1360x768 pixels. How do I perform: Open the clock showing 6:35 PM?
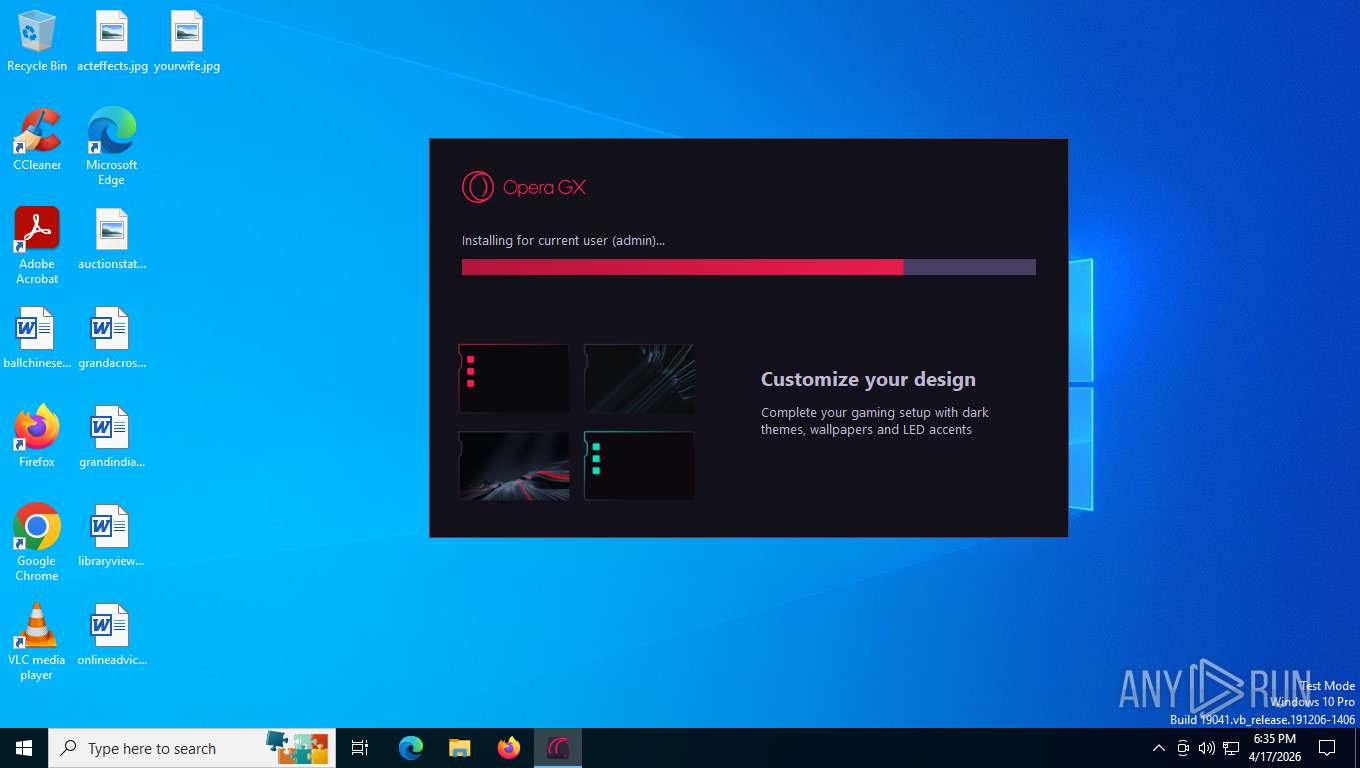(x=1274, y=748)
